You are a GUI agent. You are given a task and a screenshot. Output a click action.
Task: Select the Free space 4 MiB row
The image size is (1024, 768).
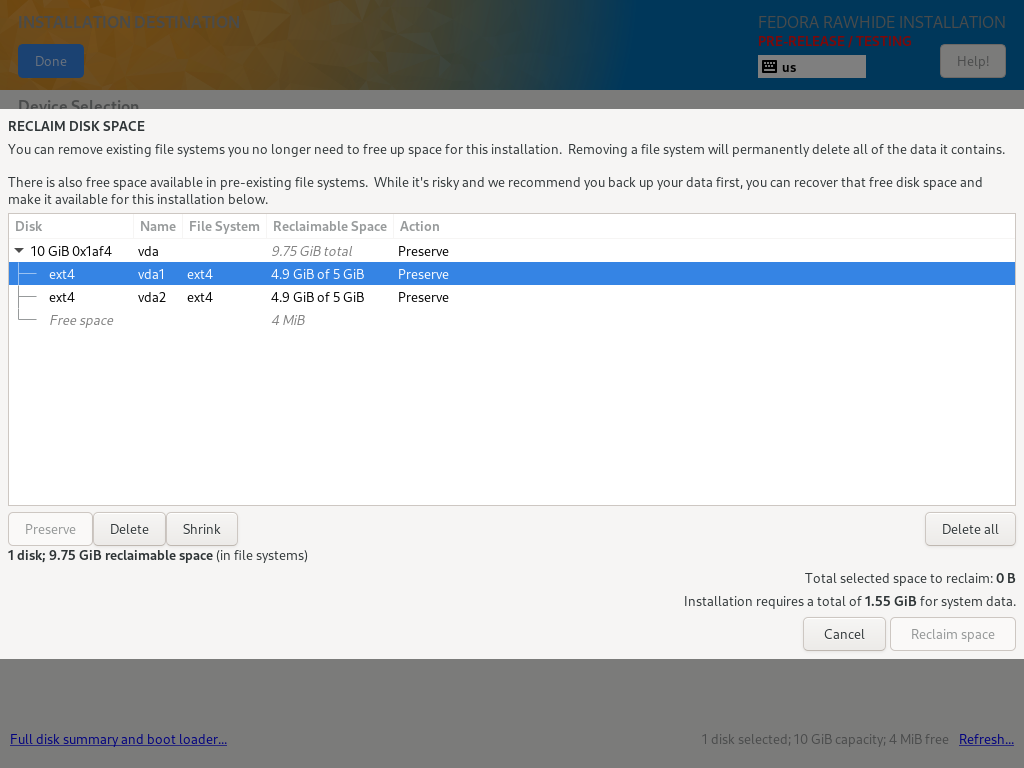(511, 320)
